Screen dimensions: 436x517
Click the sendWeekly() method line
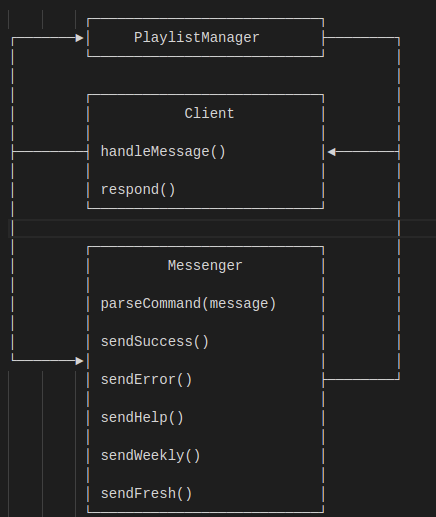pyautogui.click(x=151, y=456)
